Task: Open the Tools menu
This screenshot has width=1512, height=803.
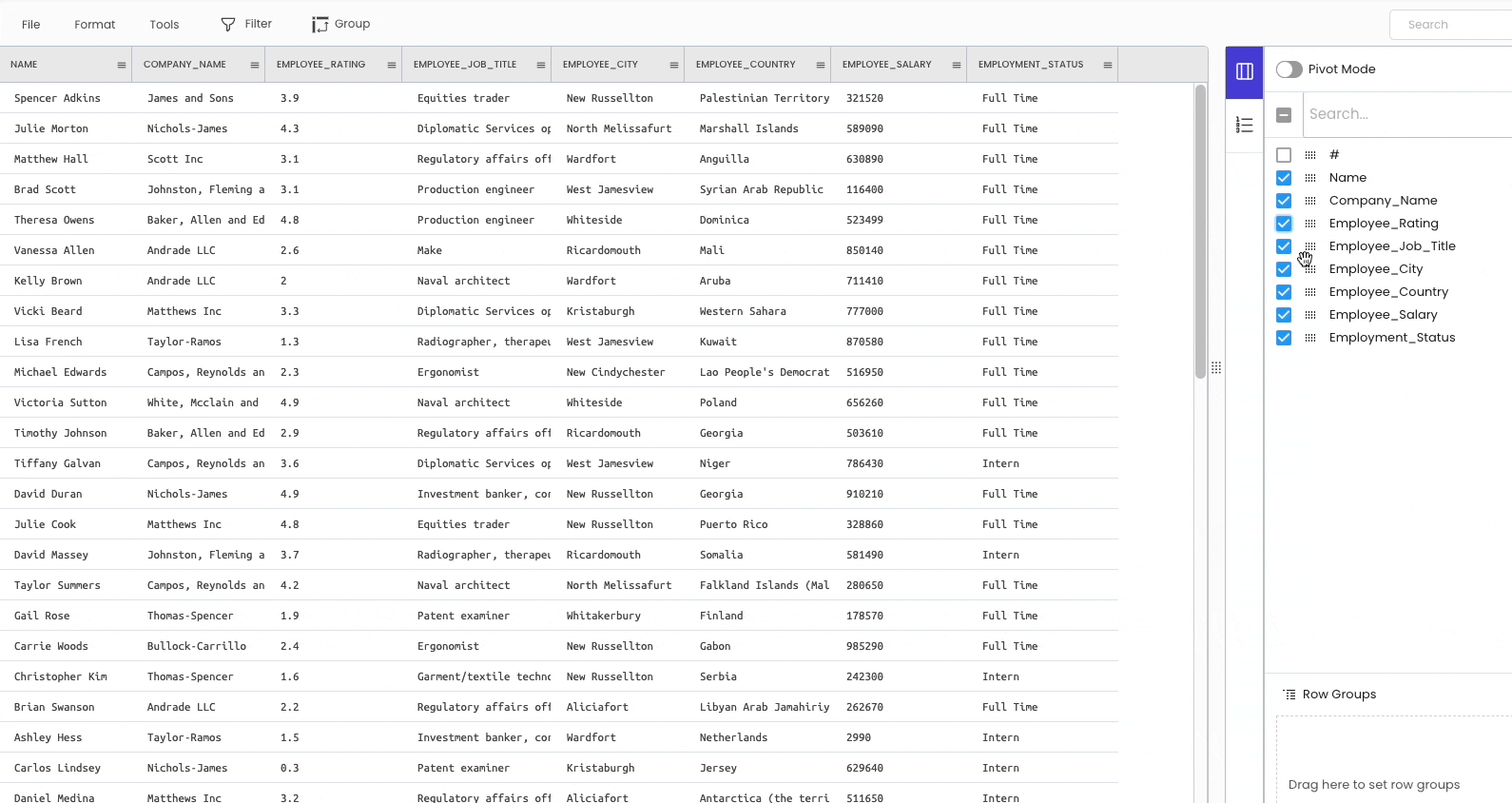Action: (x=165, y=25)
